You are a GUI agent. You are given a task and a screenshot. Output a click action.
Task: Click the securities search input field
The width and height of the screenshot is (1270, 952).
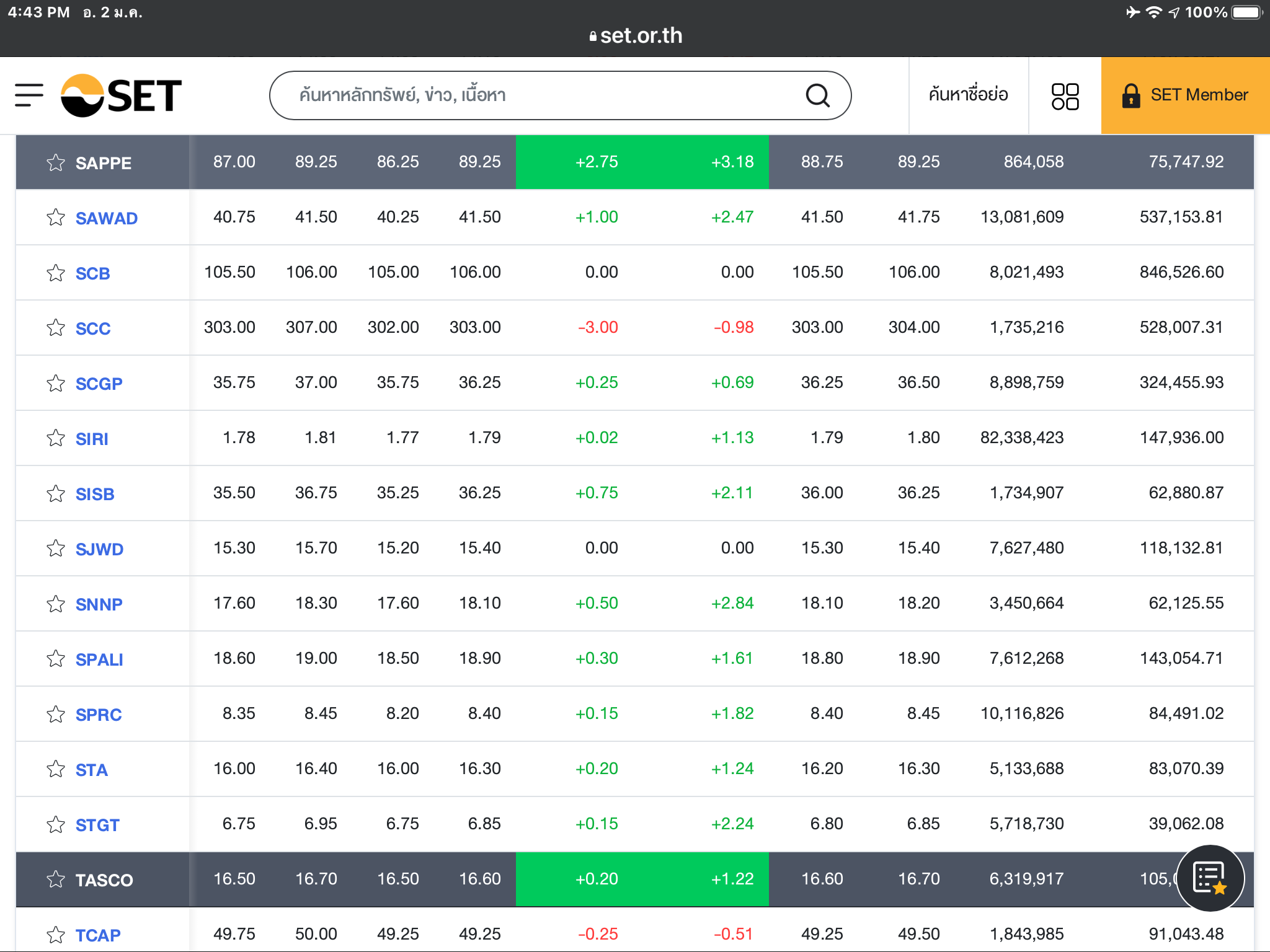[533, 95]
